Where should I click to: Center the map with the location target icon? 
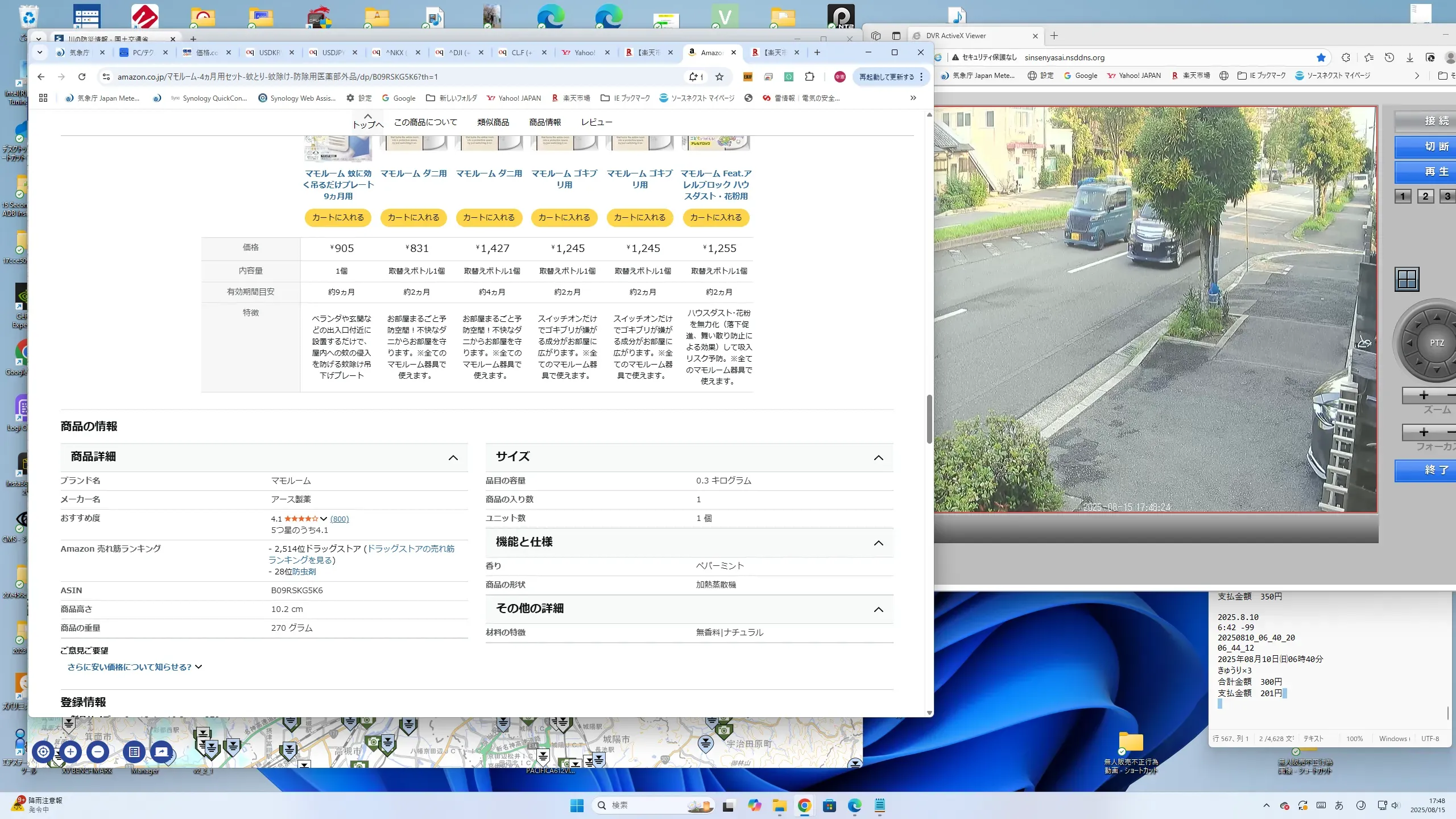click(43, 752)
